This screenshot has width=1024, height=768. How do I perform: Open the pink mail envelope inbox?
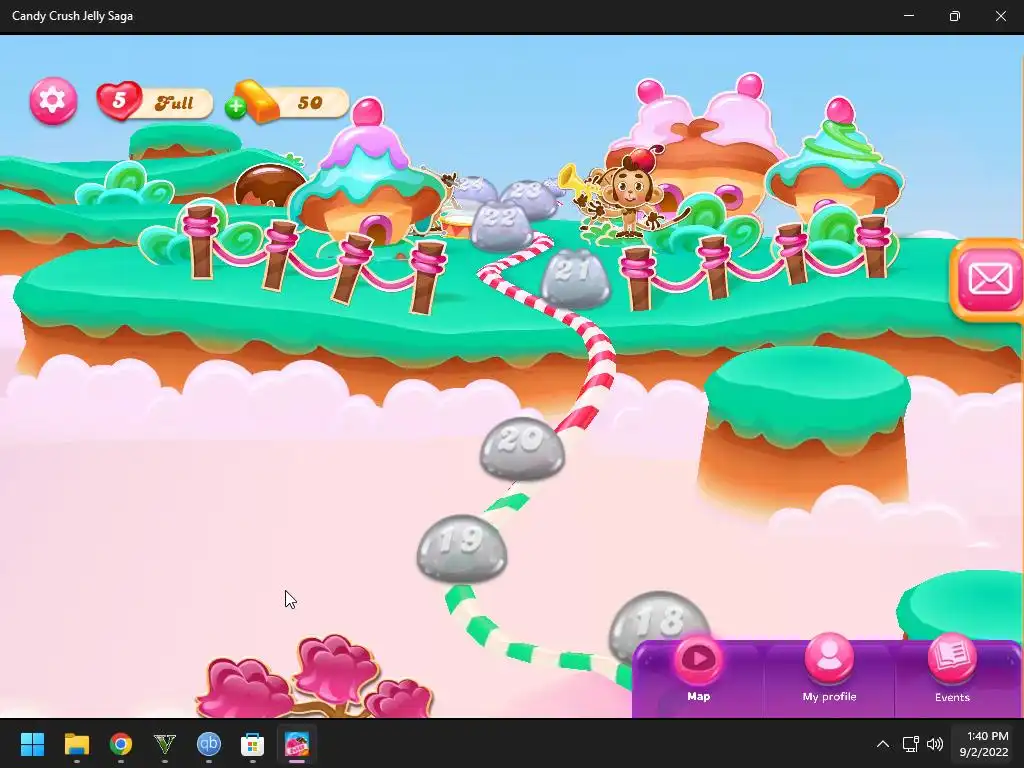point(989,280)
